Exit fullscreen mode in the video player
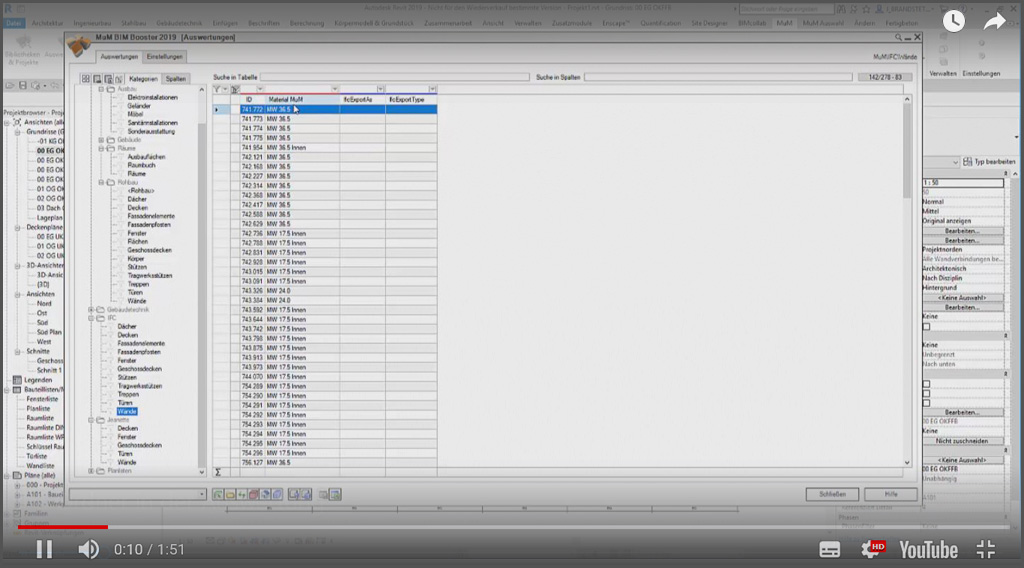This screenshot has width=1024, height=568. click(985, 549)
